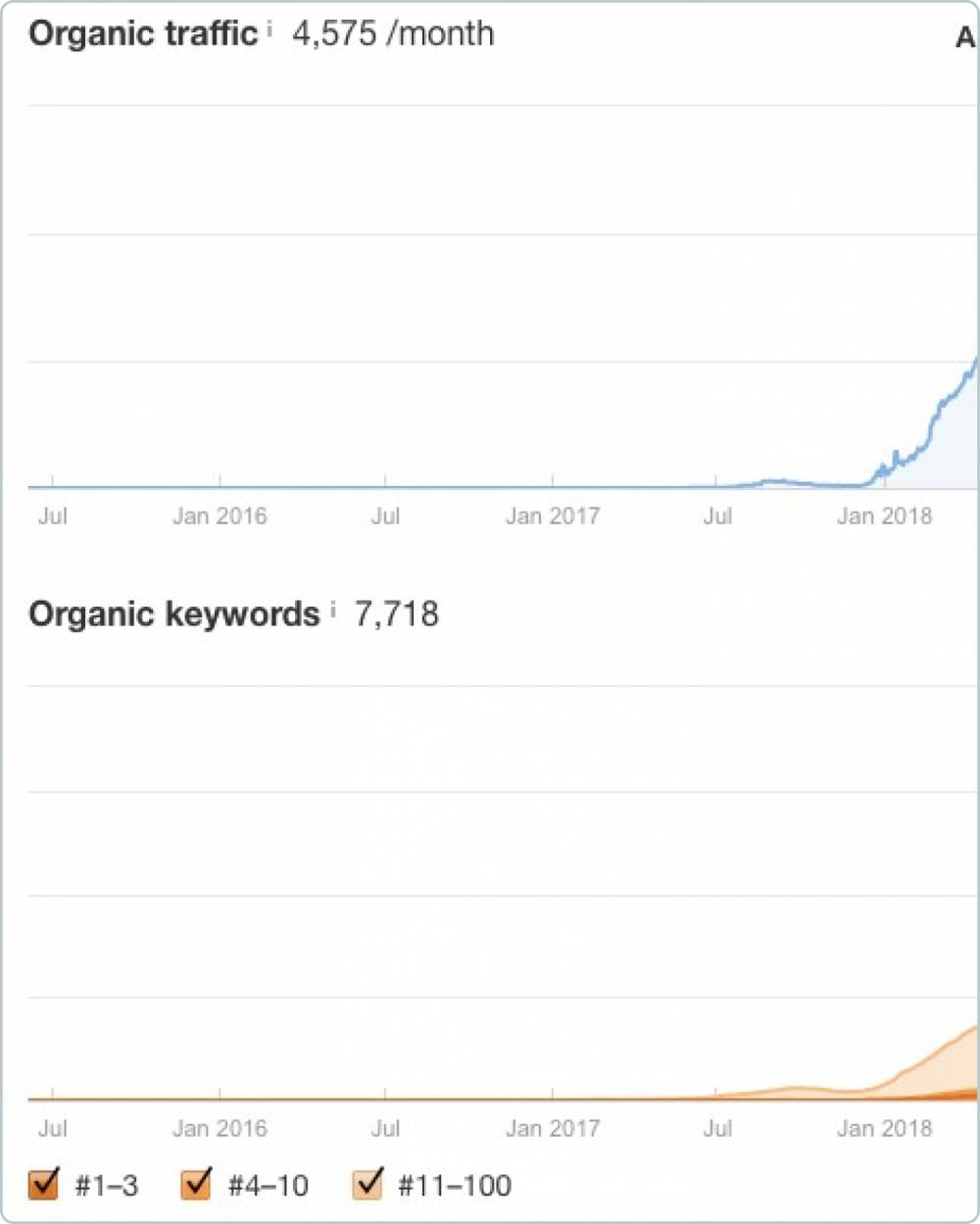Click the Organic keywords heading
980x1224 pixels.
pyautogui.click(x=173, y=614)
